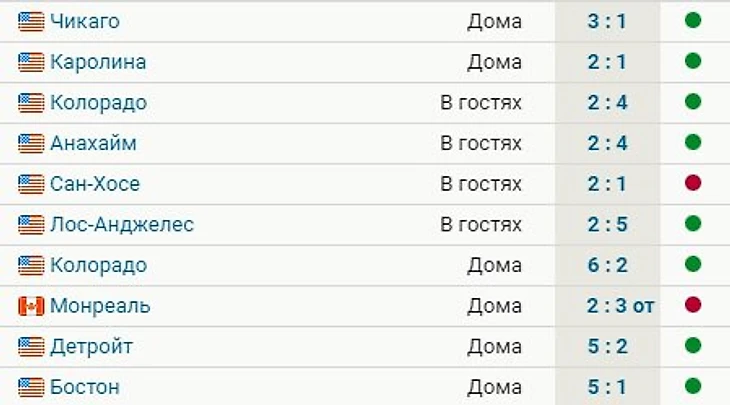Click the flag icon next to Сан-Хосе
Image resolution: width=730 pixels, height=405 pixels.
click(31, 184)
